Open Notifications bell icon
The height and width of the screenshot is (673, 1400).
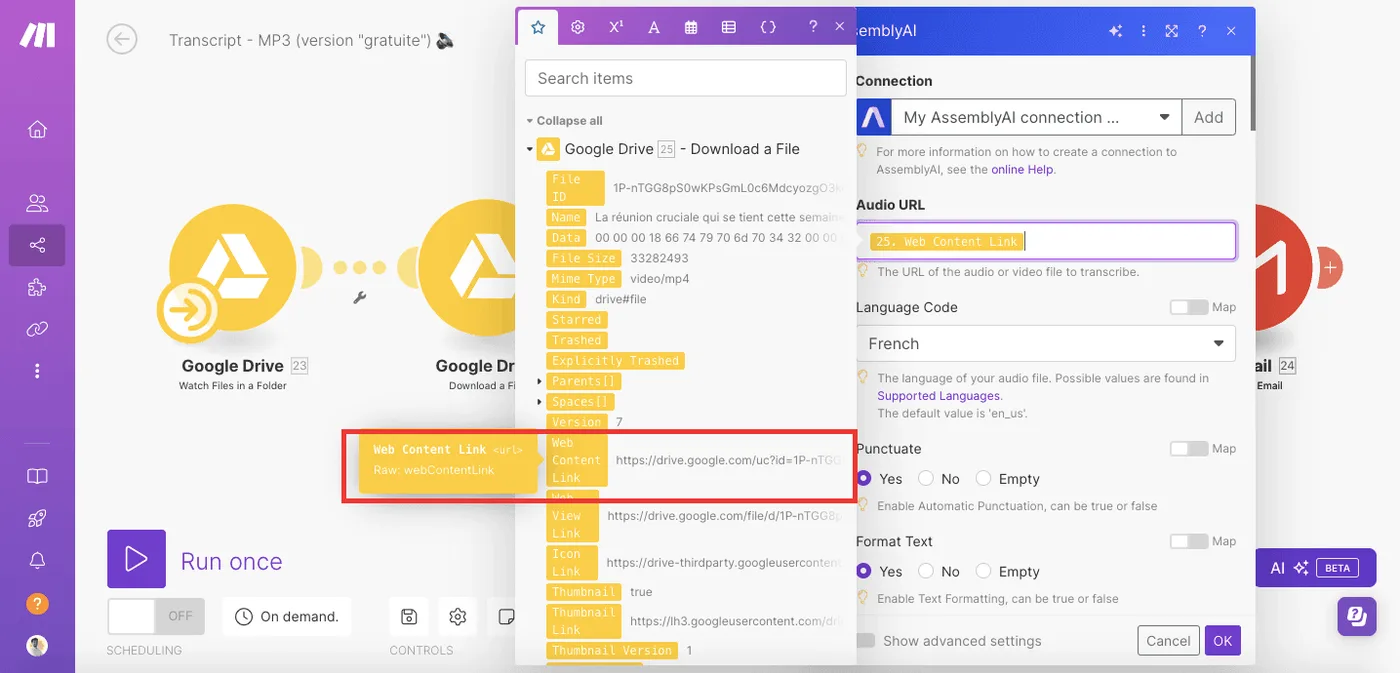37,560
